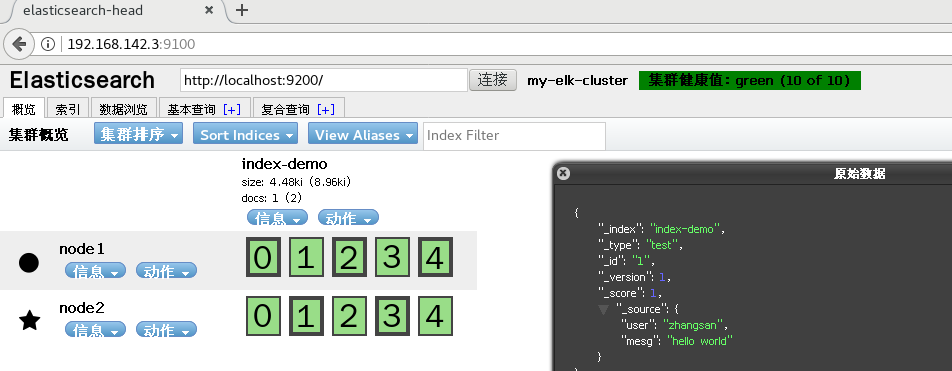Image resolution: width=952 pixels, height=371 pixels.
Task: Click the green cluster health status badge
Action: [750, 81]
